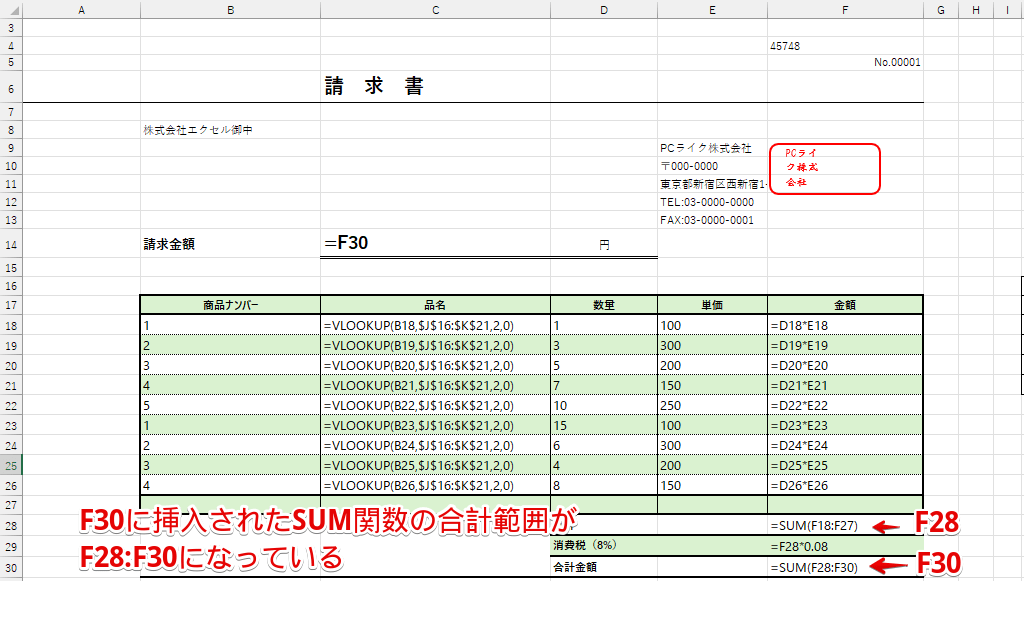Image resolution: width=1024 pixels, height=623 pixels.
Task: Select the =D18*E18 cell
Action: point(845,325)
